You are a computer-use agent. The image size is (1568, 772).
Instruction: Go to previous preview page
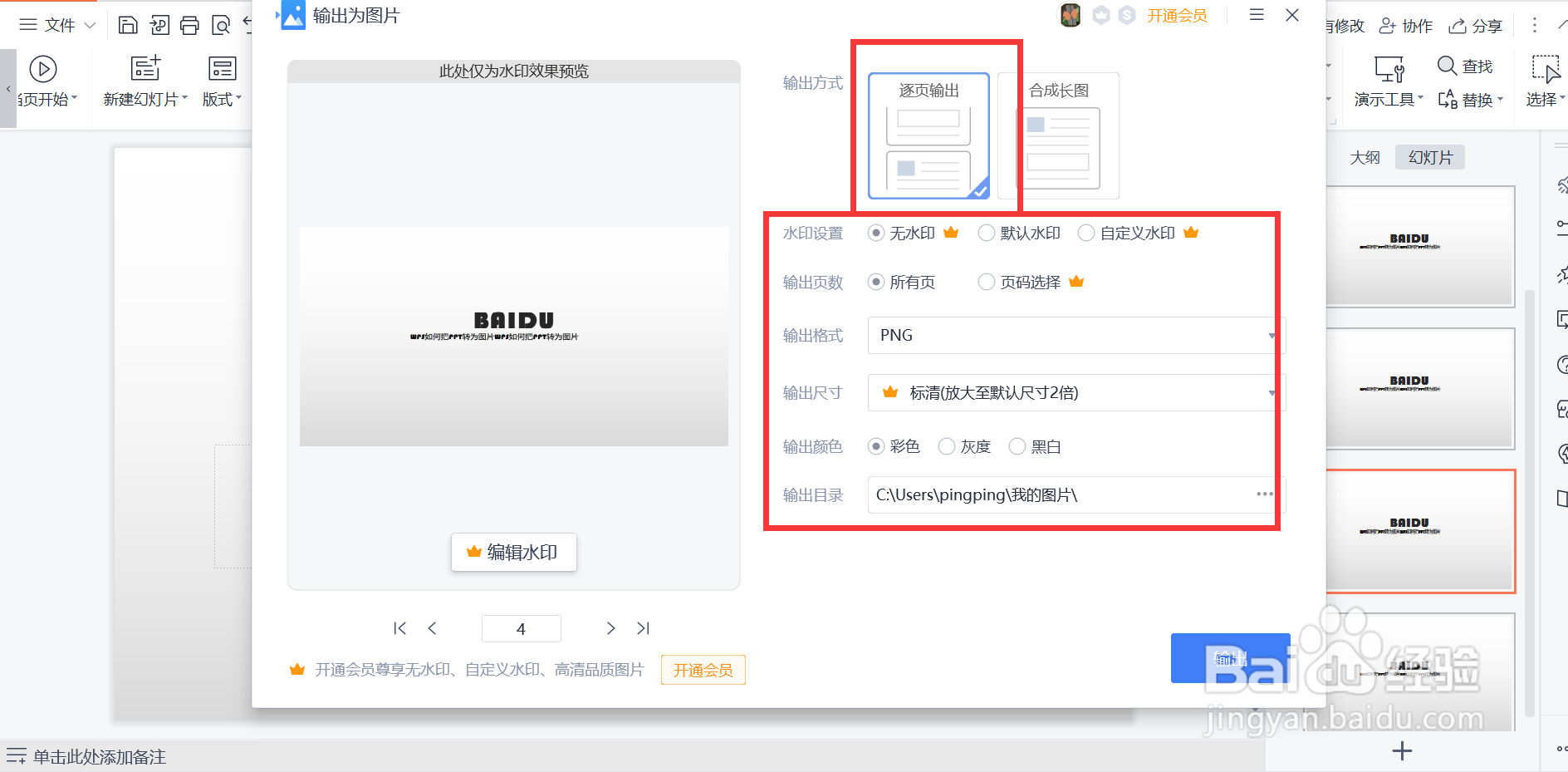(x=432, y=628)
